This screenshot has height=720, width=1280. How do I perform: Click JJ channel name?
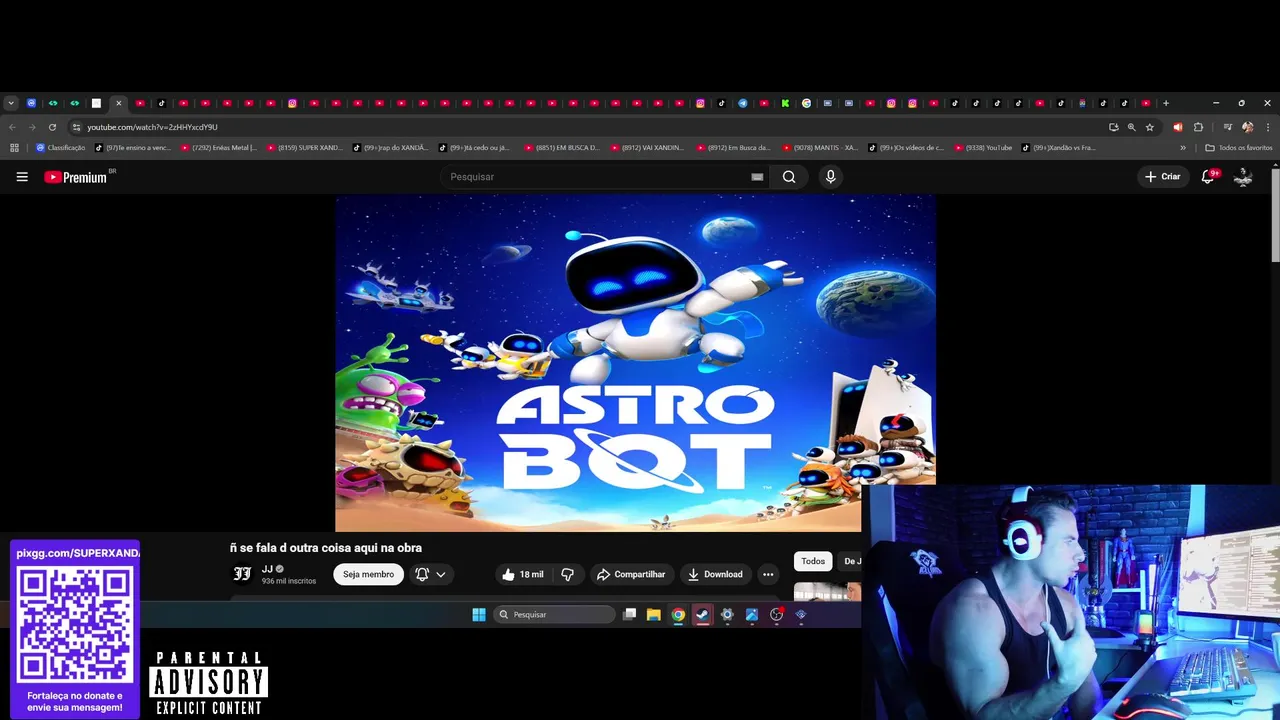267,569
